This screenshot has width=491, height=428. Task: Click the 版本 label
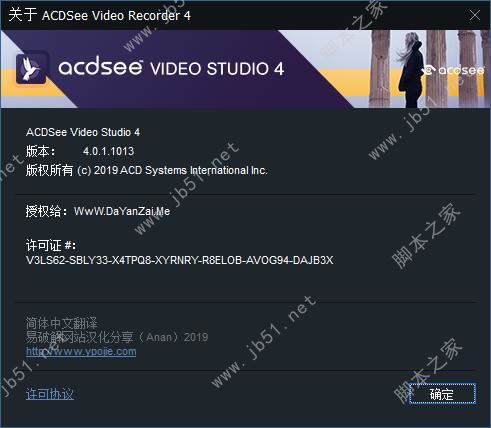[x=41, y=151]
